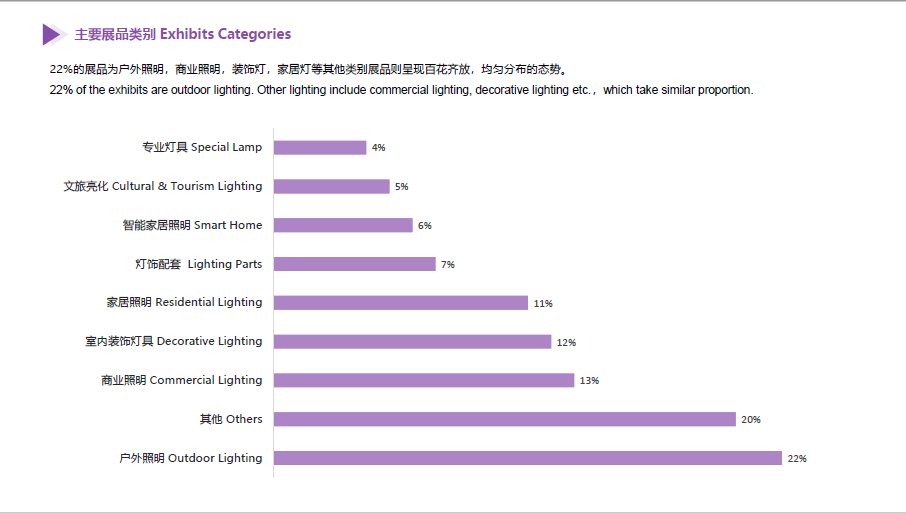Select the Smart Home 6% bar
906x513 pixels.
pos(343,225)
